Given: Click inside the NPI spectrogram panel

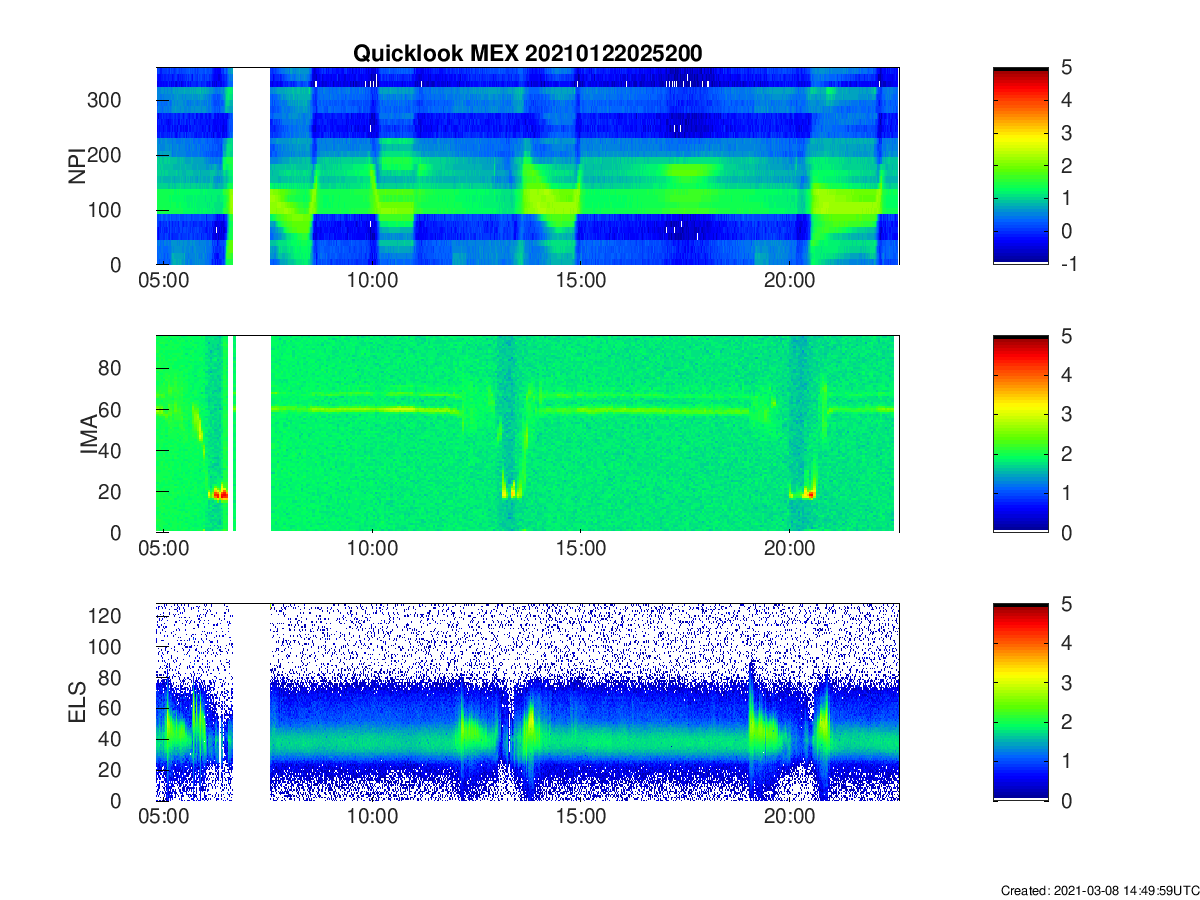Looking at the screenshot, I should point(528,166).
